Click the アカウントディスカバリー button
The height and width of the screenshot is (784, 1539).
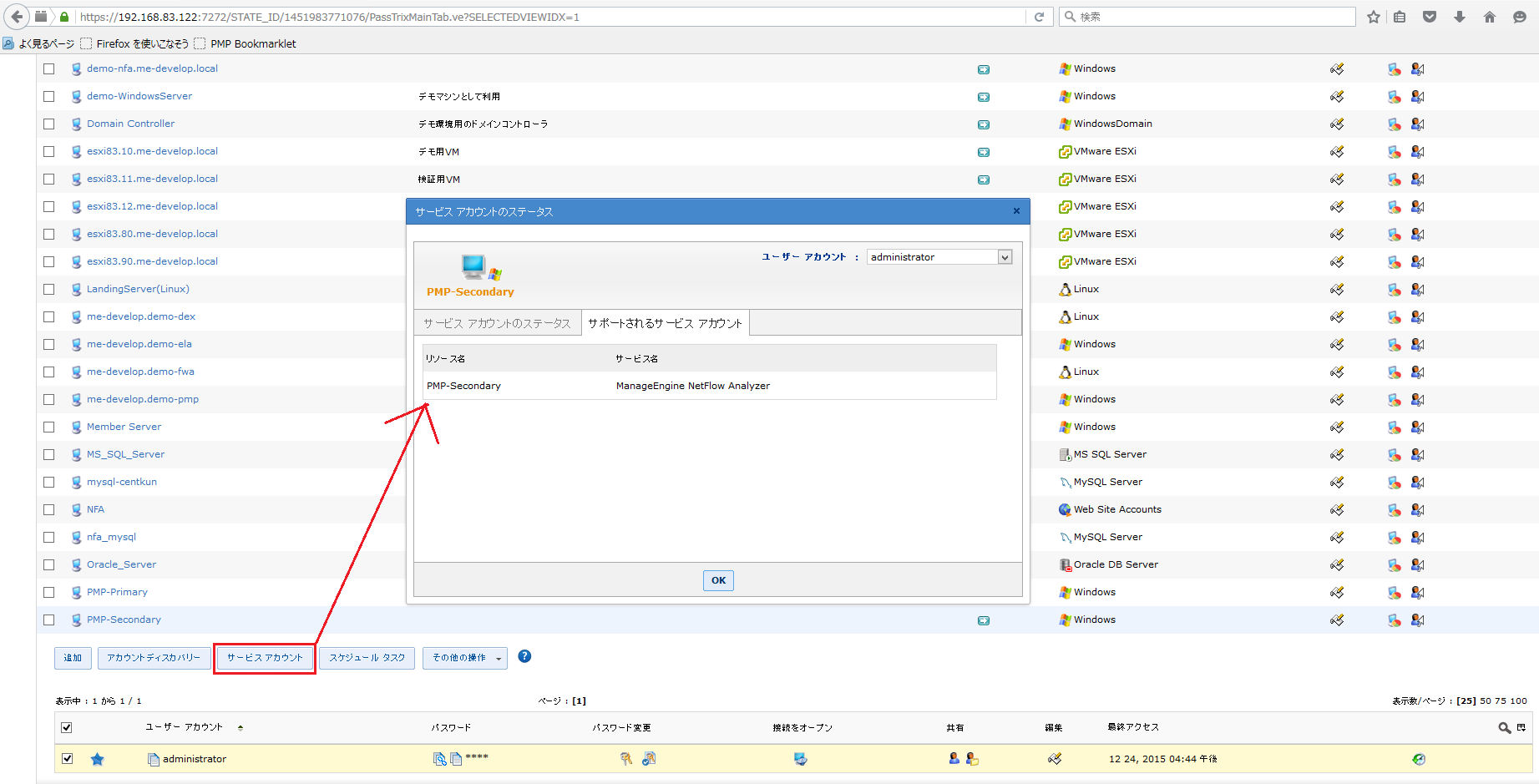click(154, 658)
